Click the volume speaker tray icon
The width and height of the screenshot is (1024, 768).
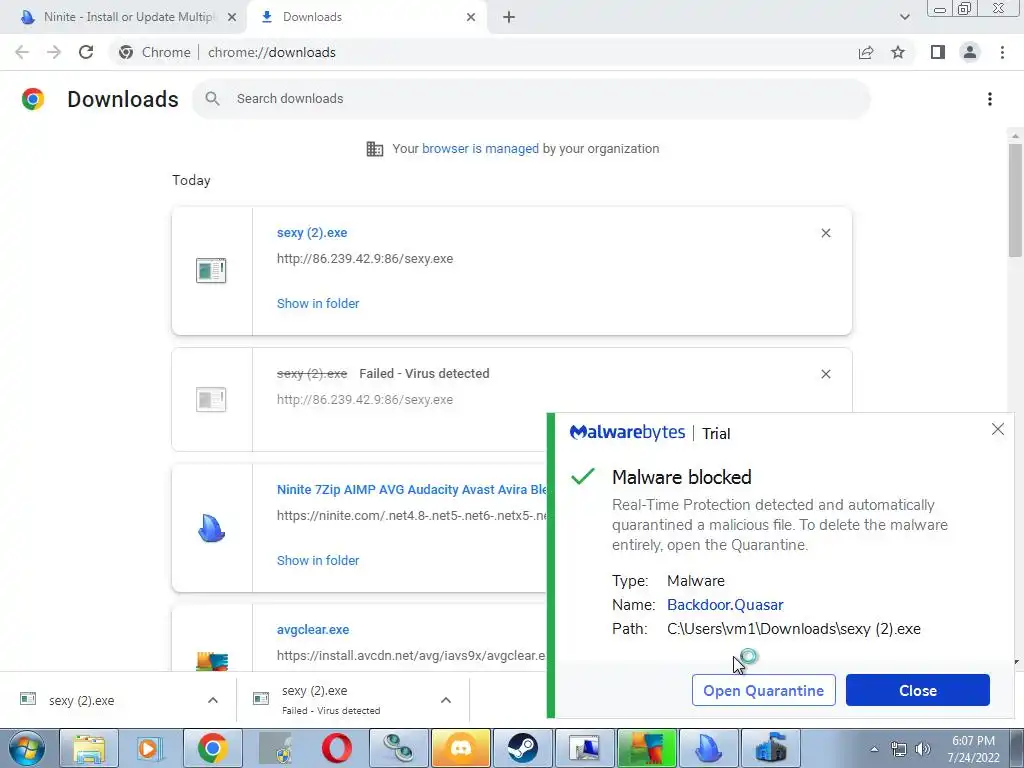point(923,749)
